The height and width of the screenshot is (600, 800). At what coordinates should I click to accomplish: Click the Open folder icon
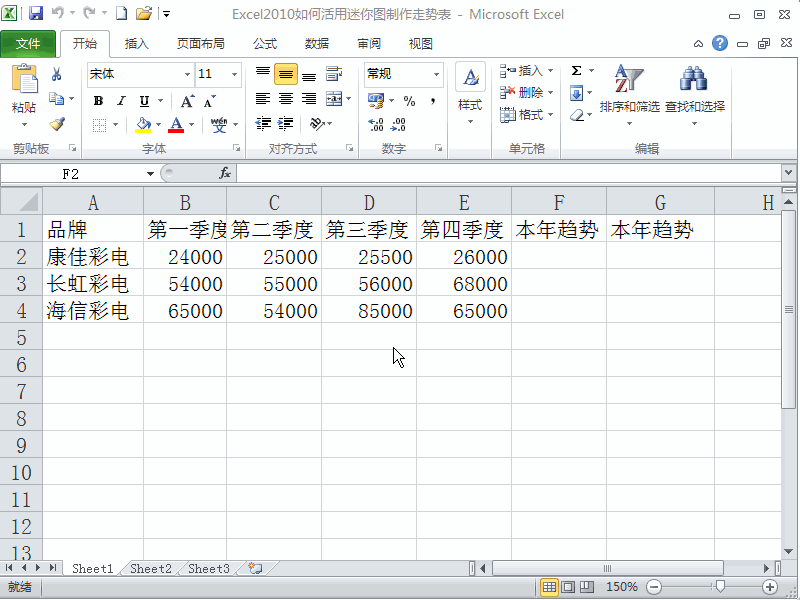click(144, 14)
